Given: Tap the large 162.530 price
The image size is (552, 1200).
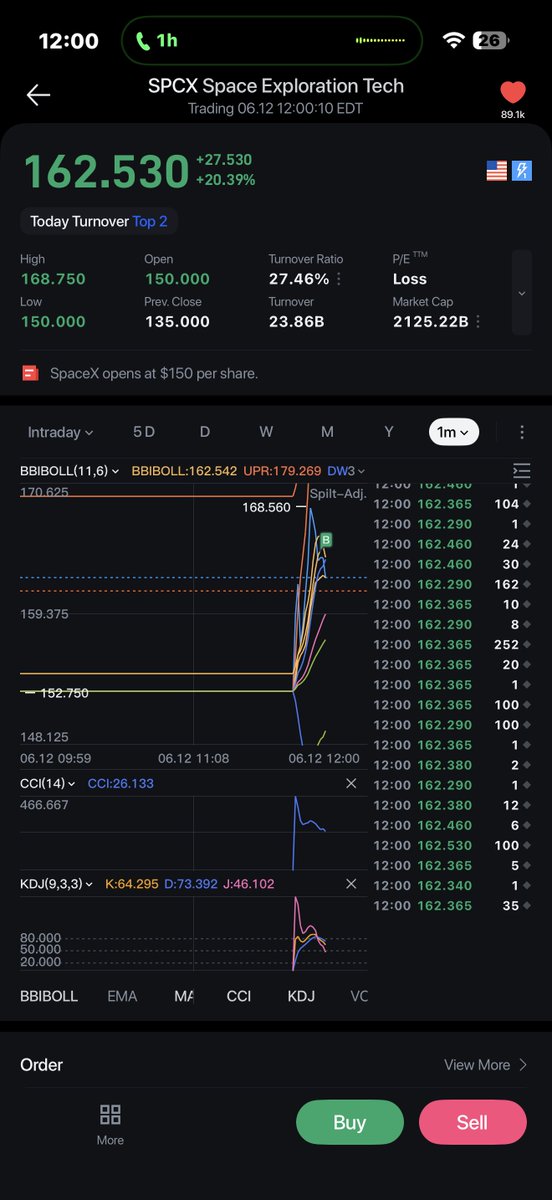Looking at the screenshot, I should point(105,171).
